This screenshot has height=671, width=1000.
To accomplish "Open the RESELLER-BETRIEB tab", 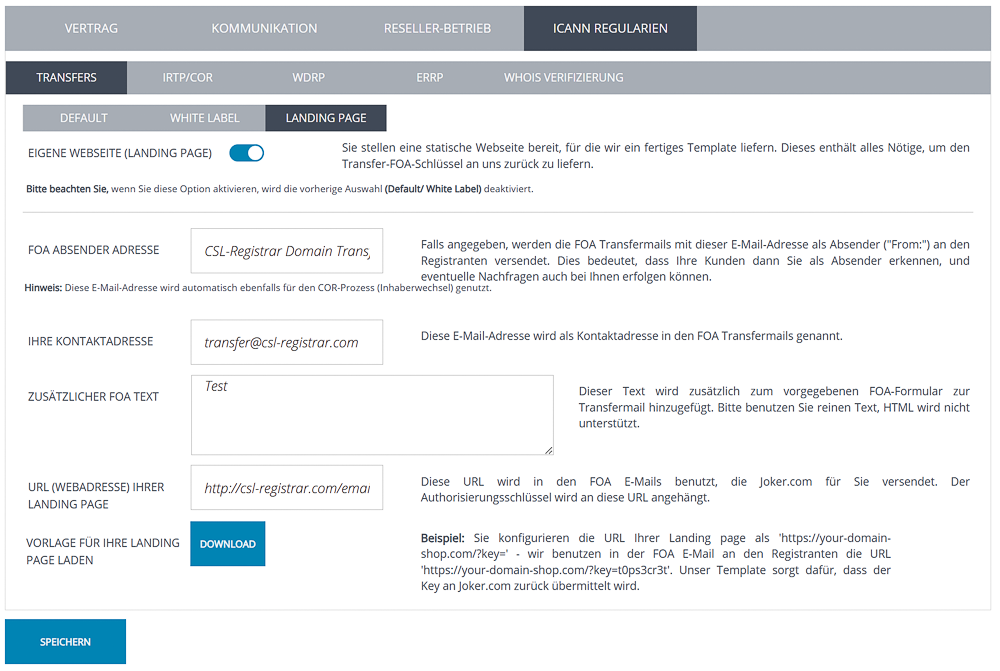I will click(x=438, y=29).
